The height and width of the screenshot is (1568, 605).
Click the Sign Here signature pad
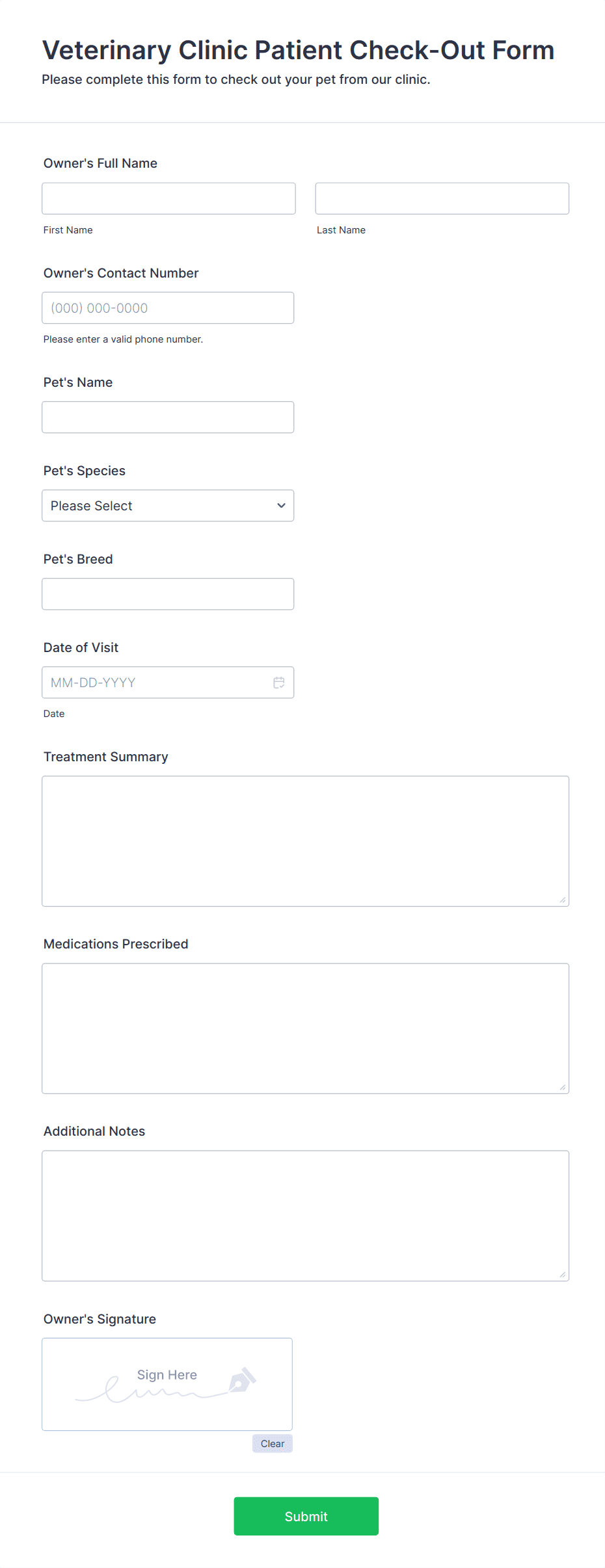167,1385
